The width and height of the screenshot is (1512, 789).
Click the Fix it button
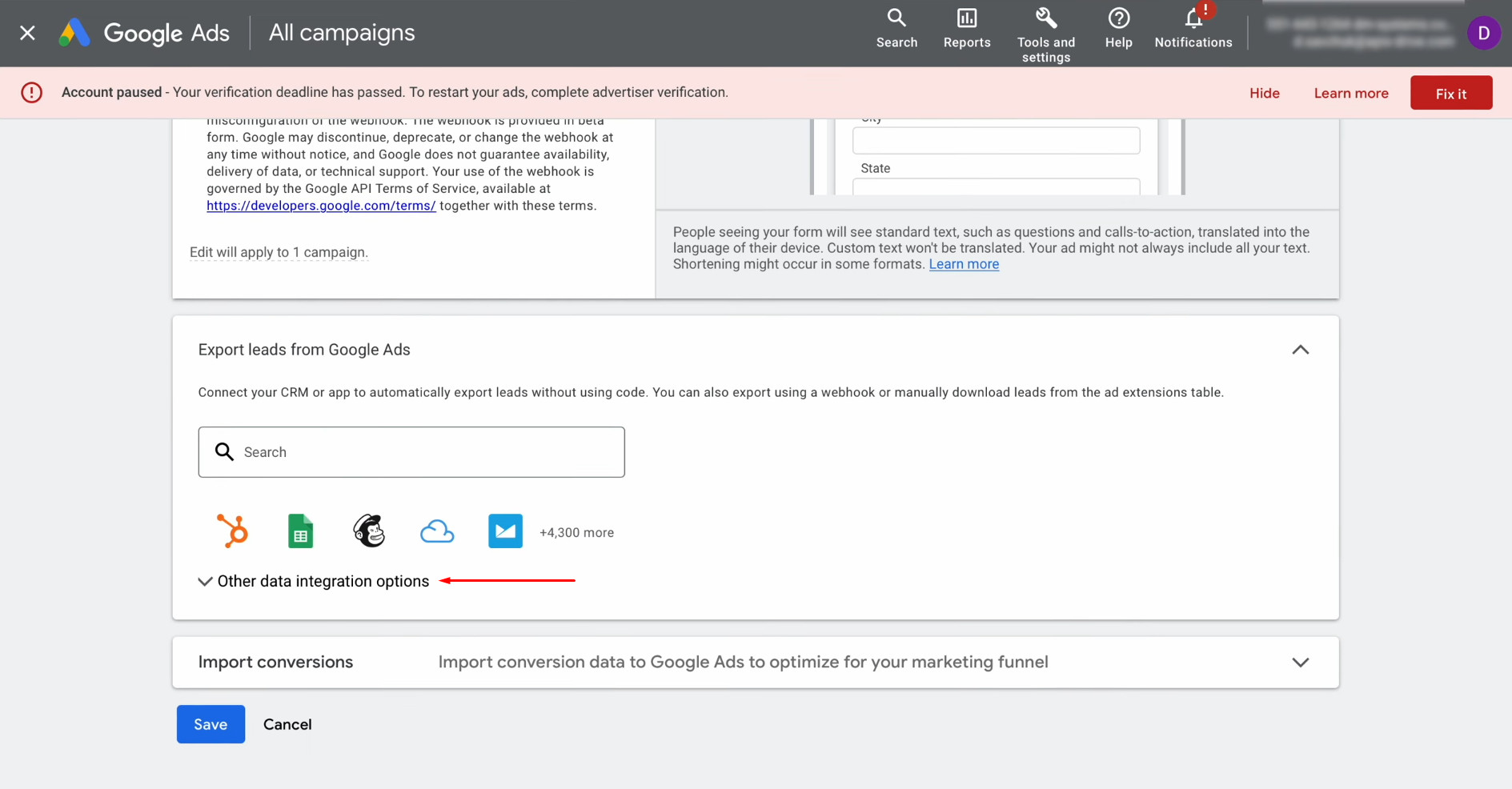1451,93
